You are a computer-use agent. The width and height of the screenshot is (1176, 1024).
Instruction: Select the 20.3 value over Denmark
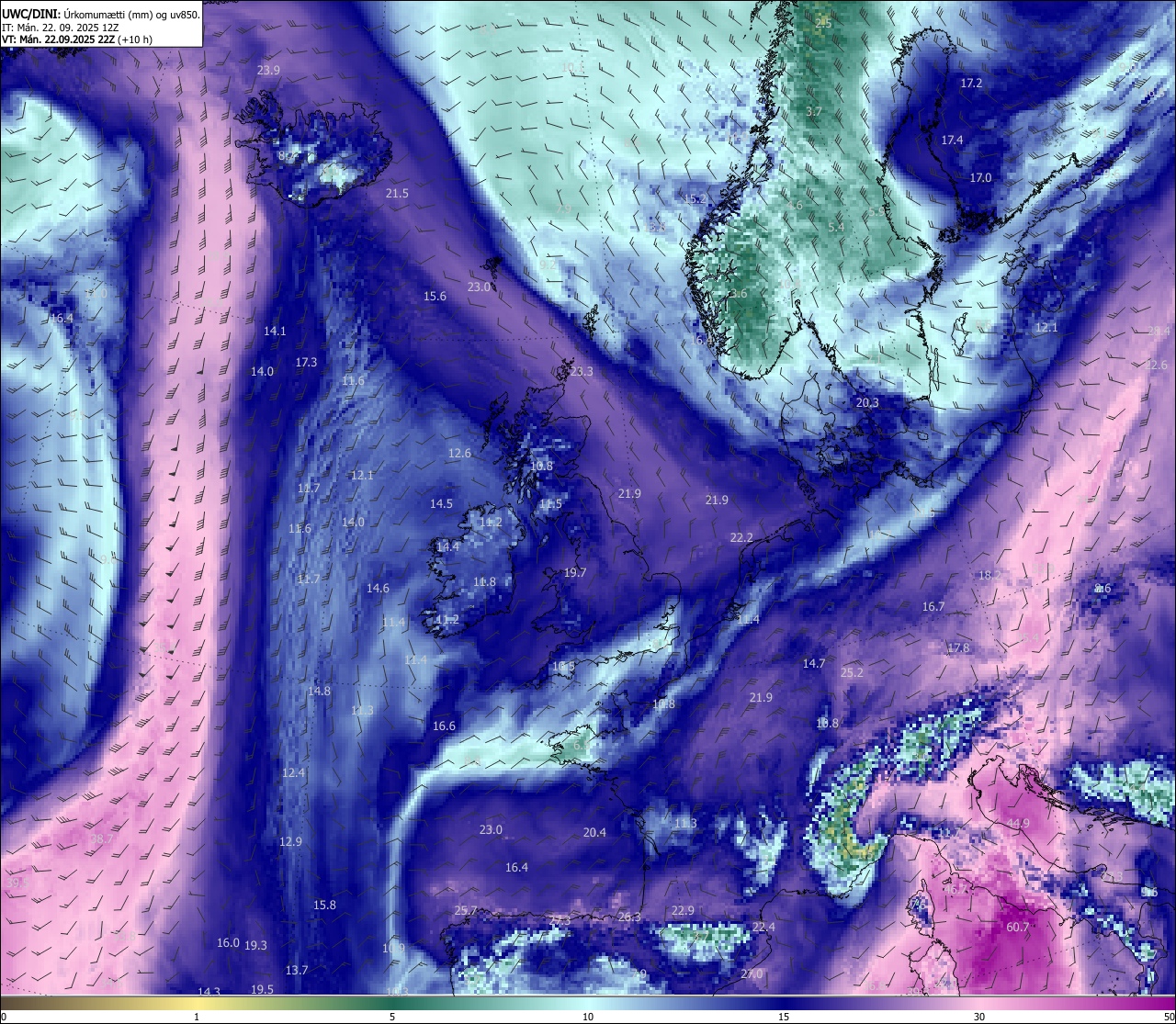867,402
